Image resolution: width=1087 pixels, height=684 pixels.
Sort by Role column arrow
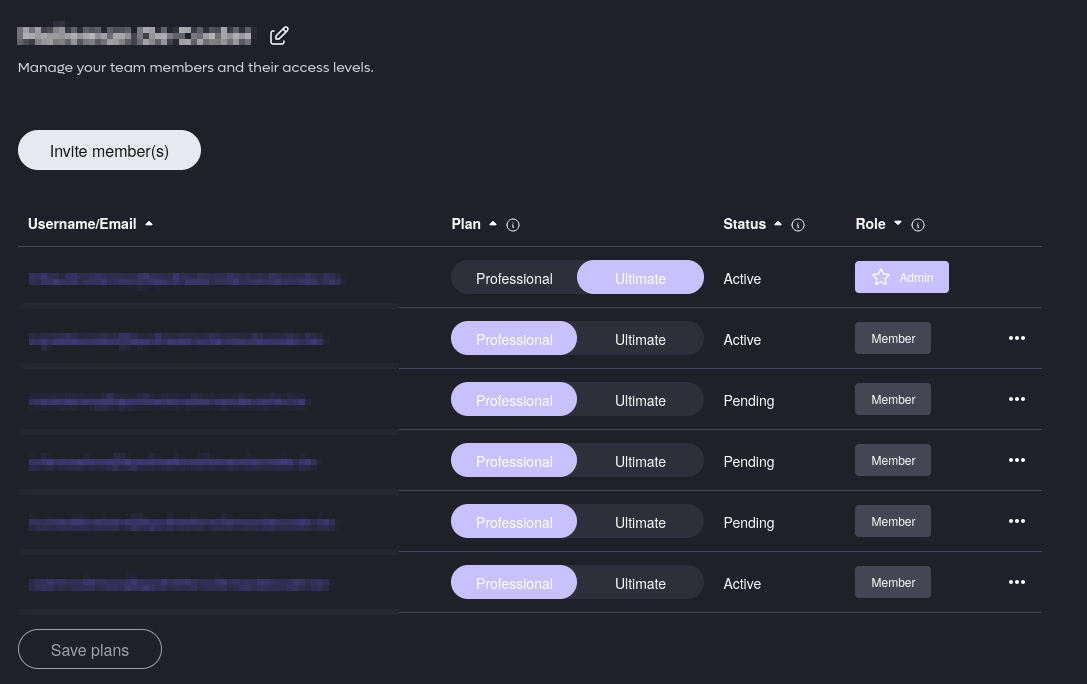(x=898, y=224)
